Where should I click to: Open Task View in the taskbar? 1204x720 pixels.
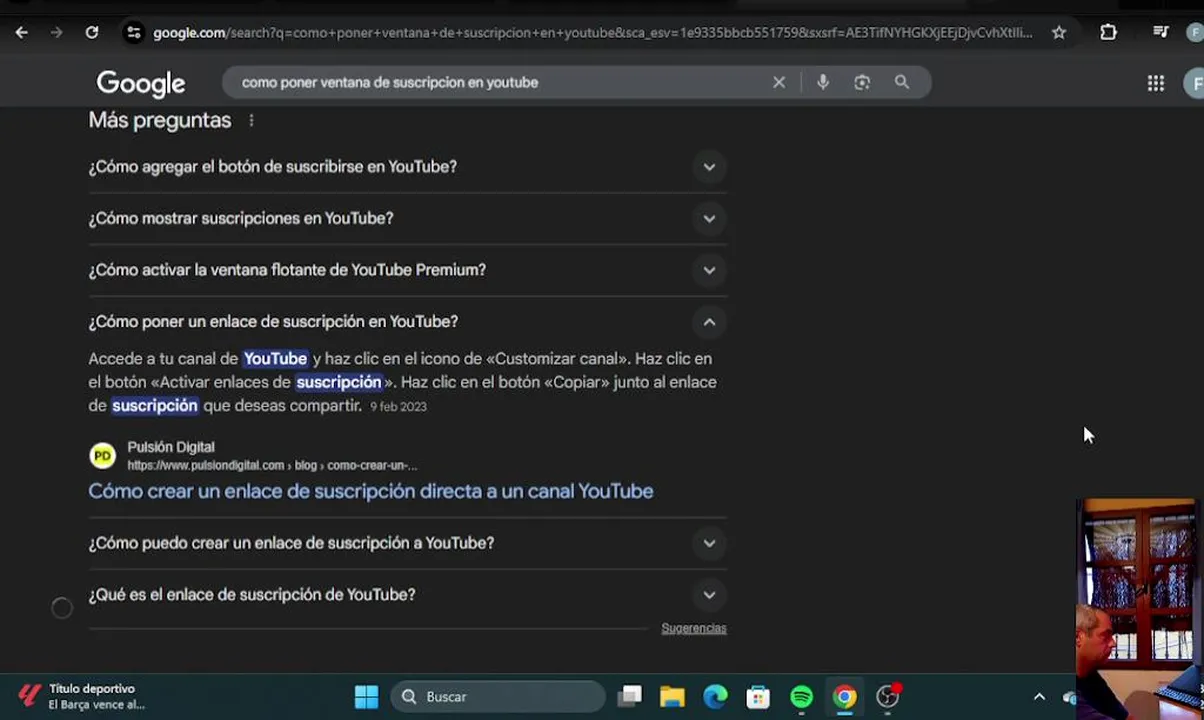(x=629, y=697)
